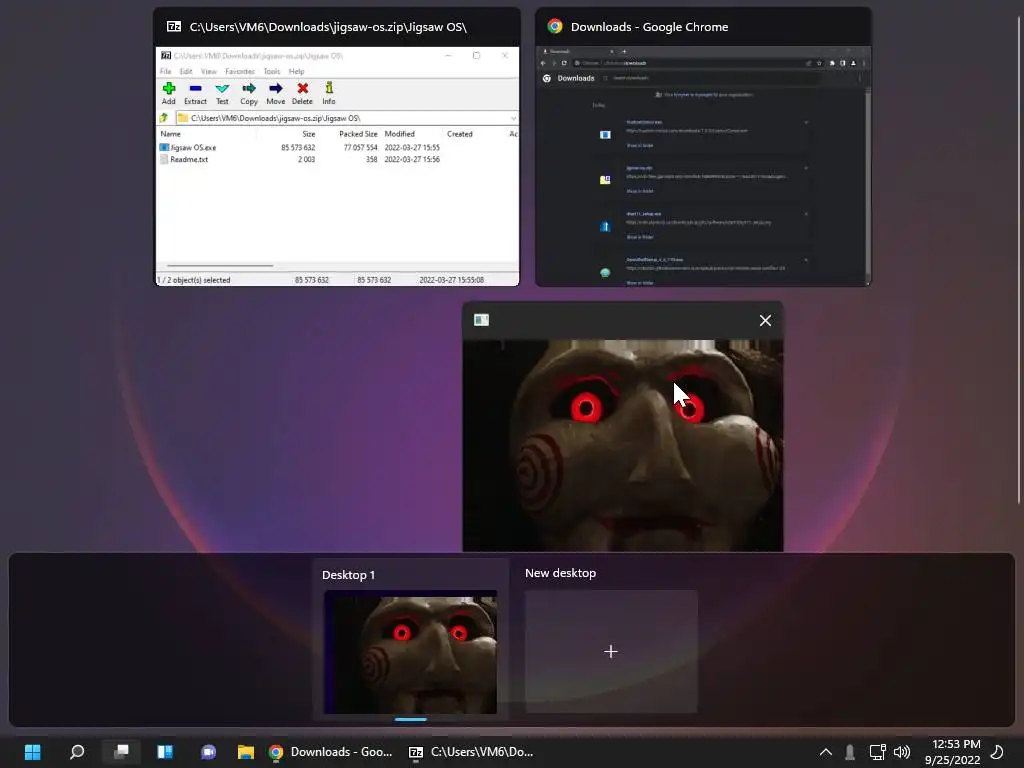Click the Modified column header in 7-Zip
The height and width of the screenshot is (768, 1024).
(400, 134)
